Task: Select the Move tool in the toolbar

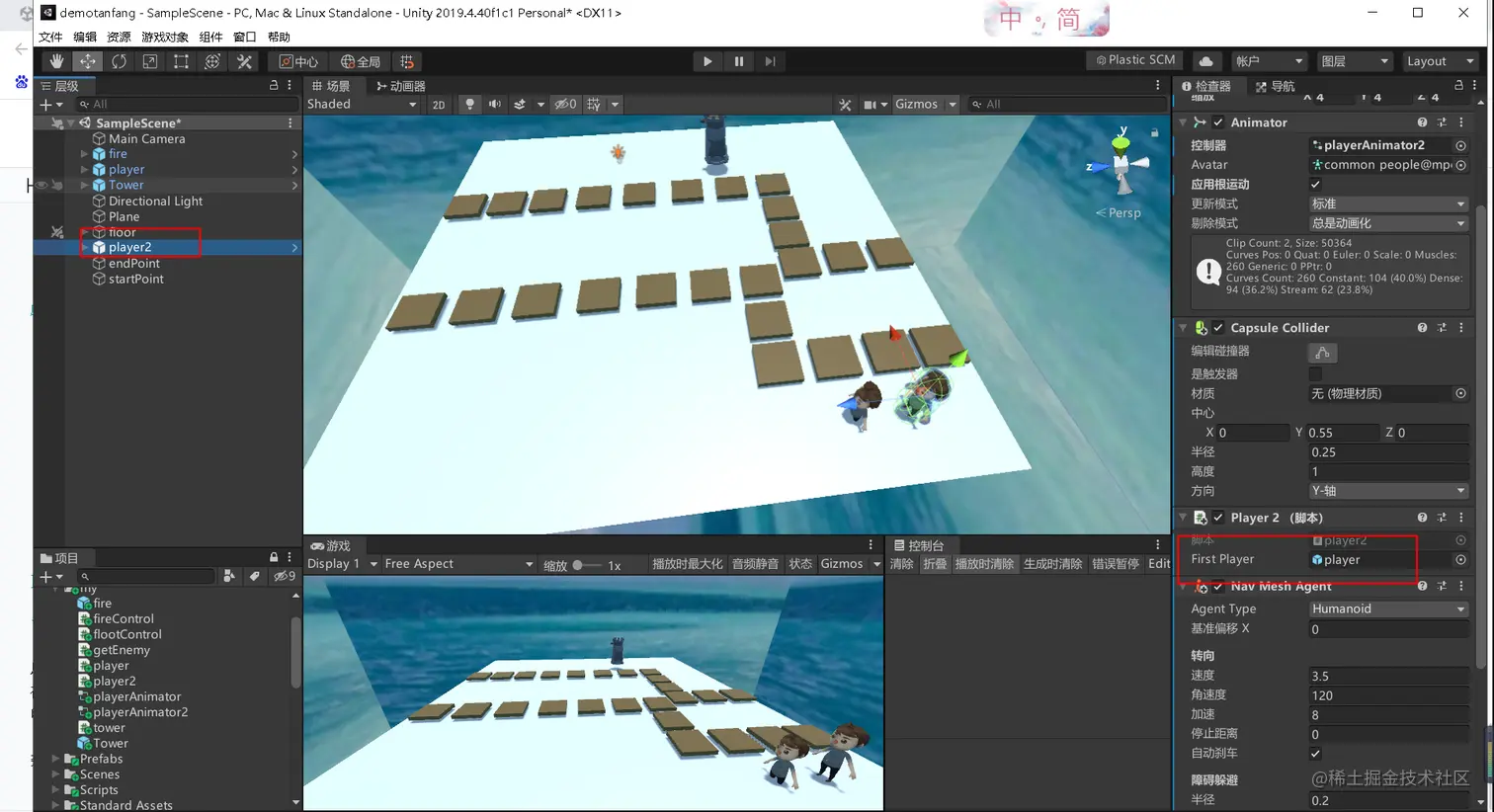Action: click(x=88, y=61)
